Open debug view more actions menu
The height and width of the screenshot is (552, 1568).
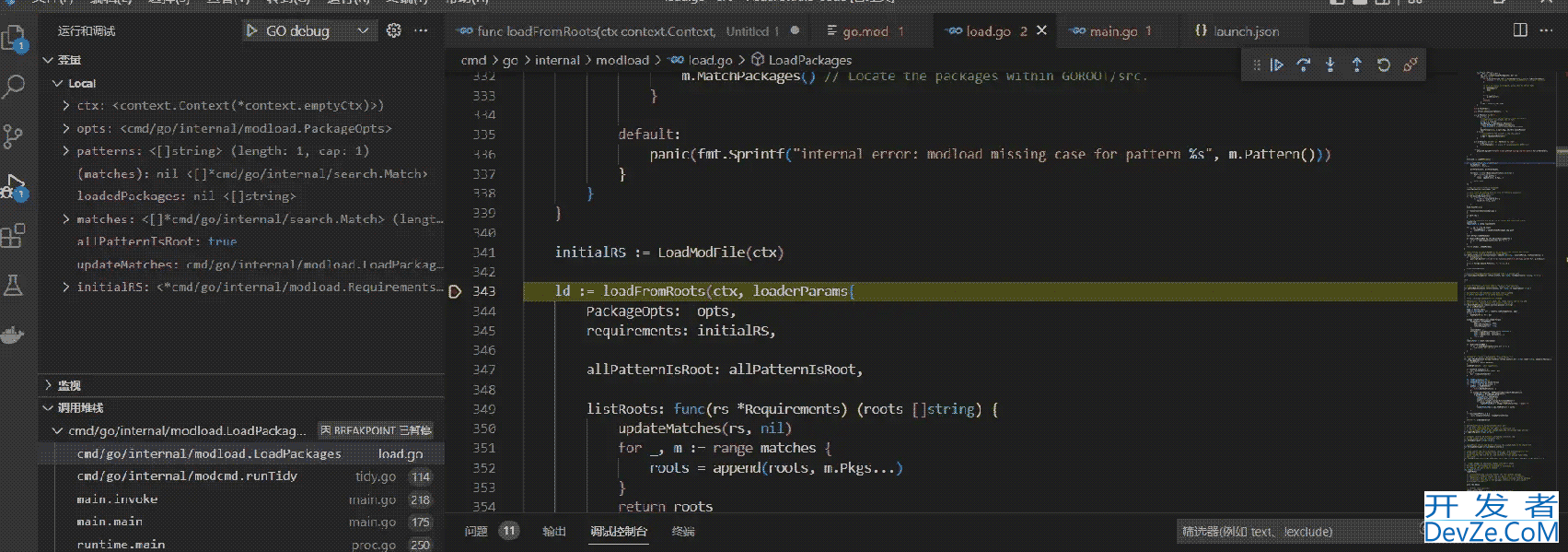click(x=421, y=30)
